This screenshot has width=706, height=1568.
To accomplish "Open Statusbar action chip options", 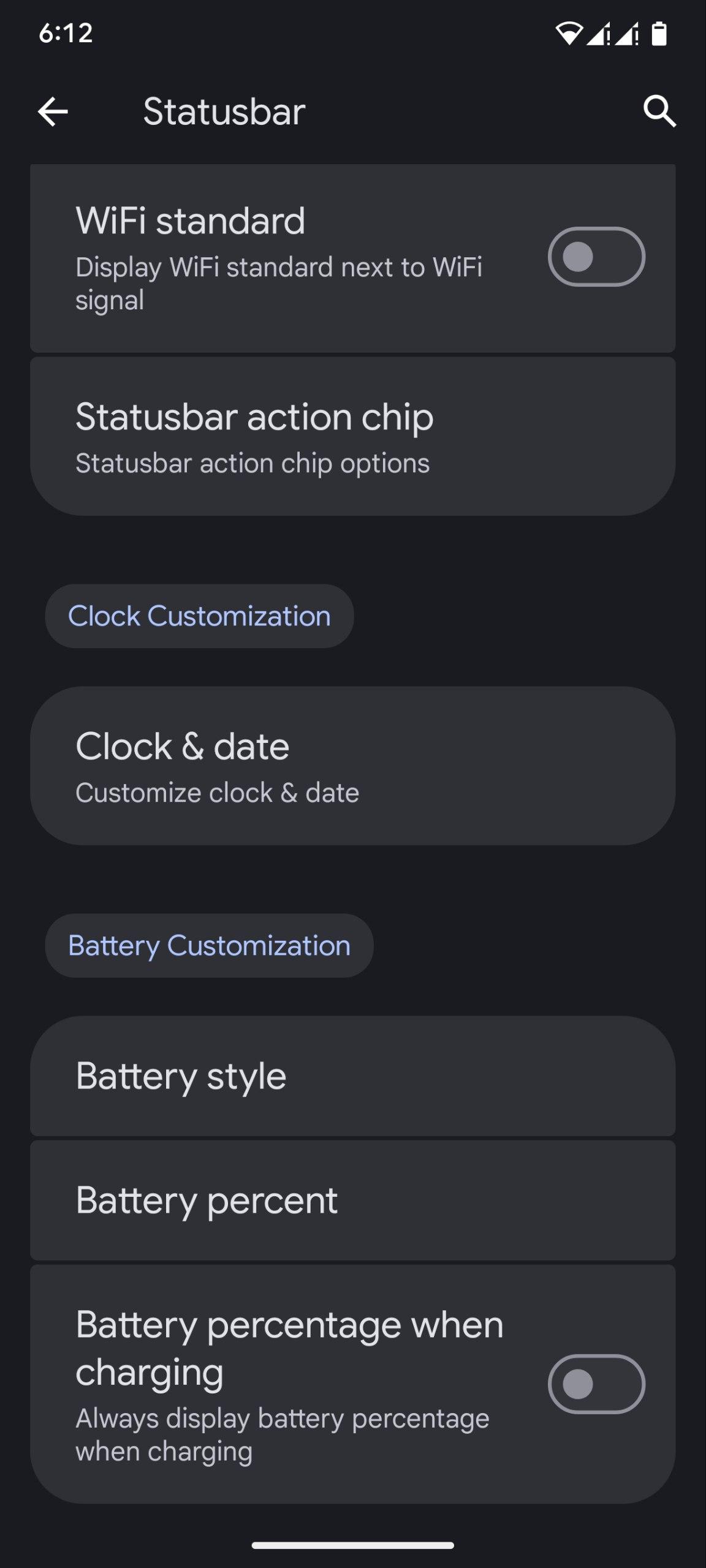I will 352,436.
